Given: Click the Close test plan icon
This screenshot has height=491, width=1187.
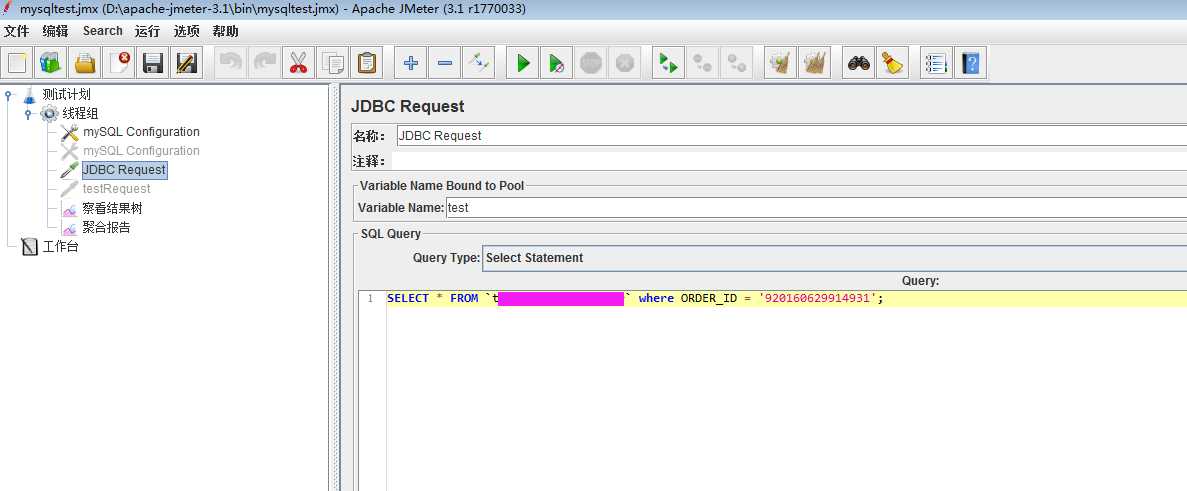Looking at the screenshot, I should tap(120, 63).
